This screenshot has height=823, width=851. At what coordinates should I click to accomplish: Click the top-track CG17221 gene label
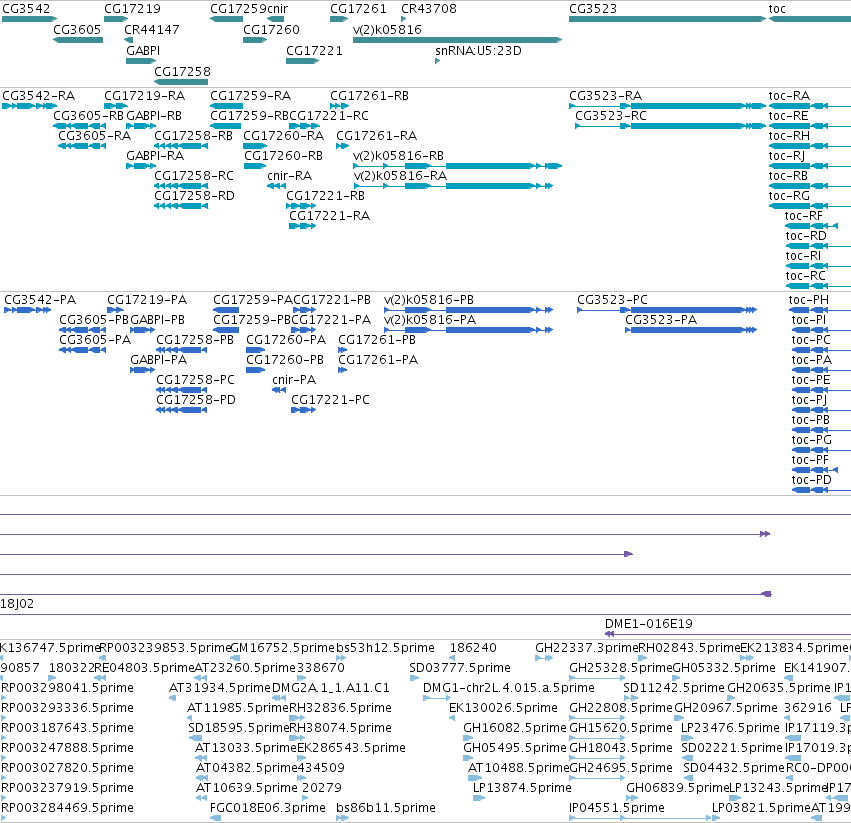coord(314,51)
